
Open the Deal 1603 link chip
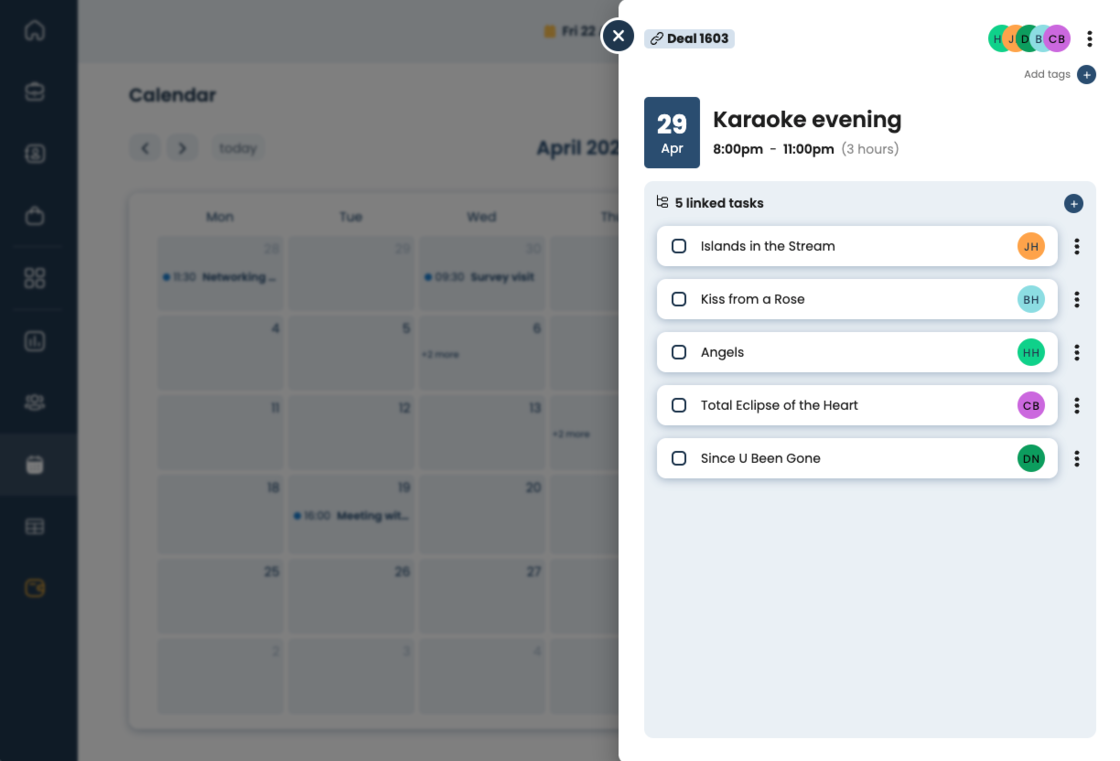pos(689,39)
